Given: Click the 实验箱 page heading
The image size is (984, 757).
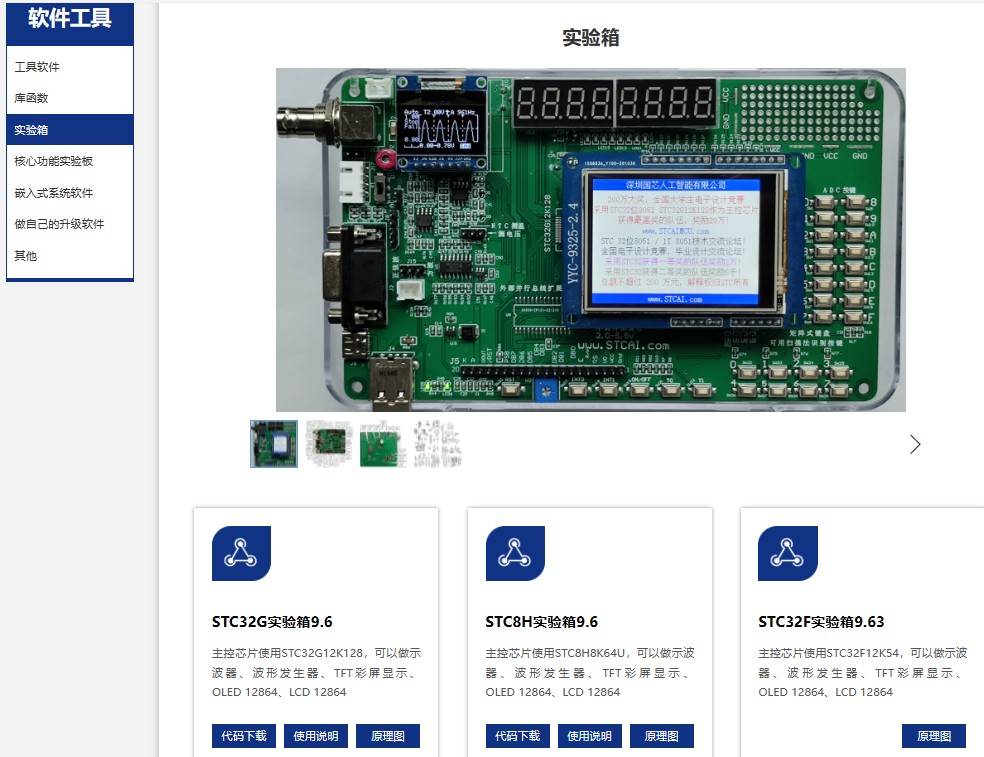Looking at the screenshot, I should 591,38.
